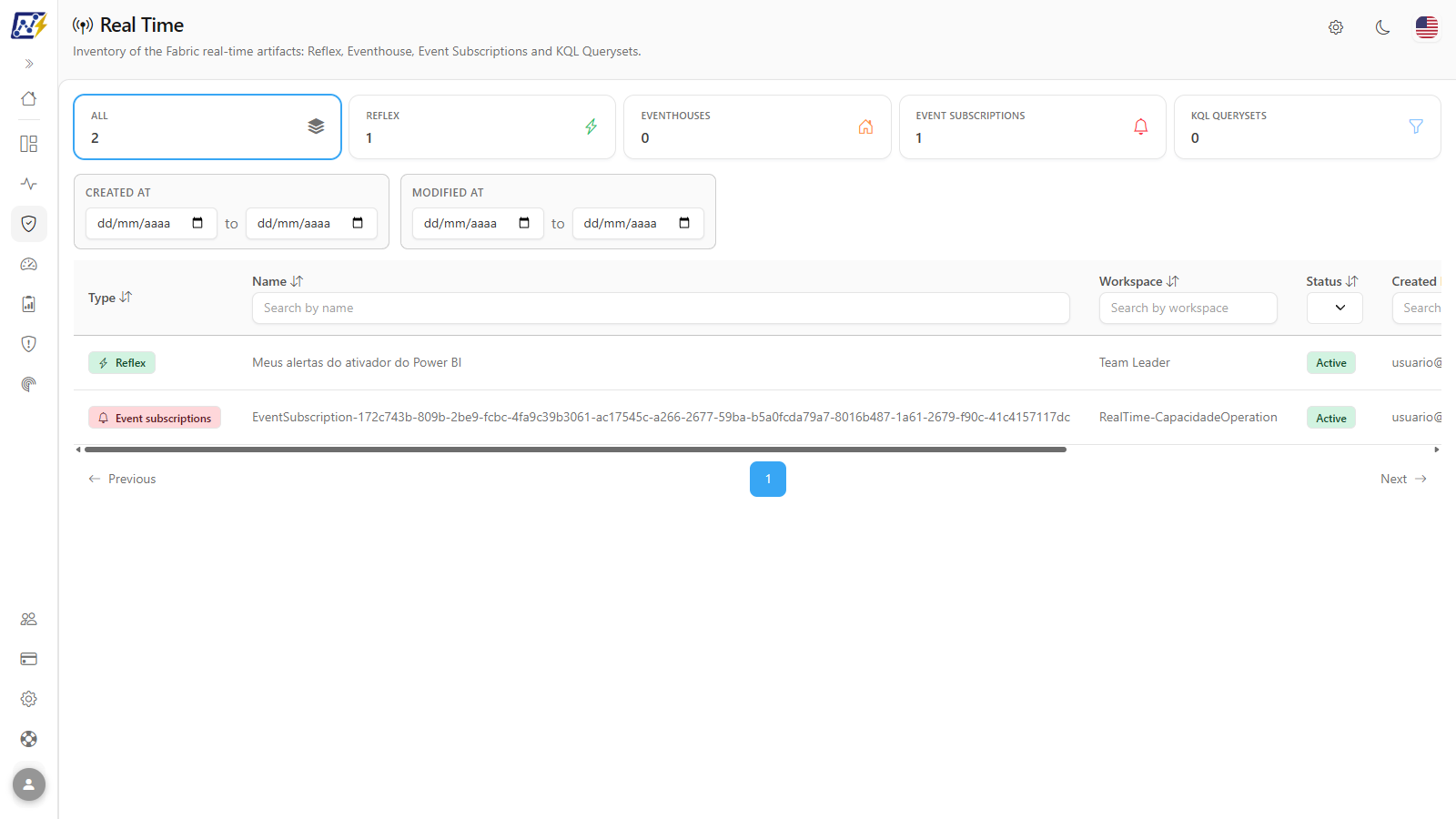Open the users icon in the sidebar
The image size is (1456, 819).
click(29, 619)
